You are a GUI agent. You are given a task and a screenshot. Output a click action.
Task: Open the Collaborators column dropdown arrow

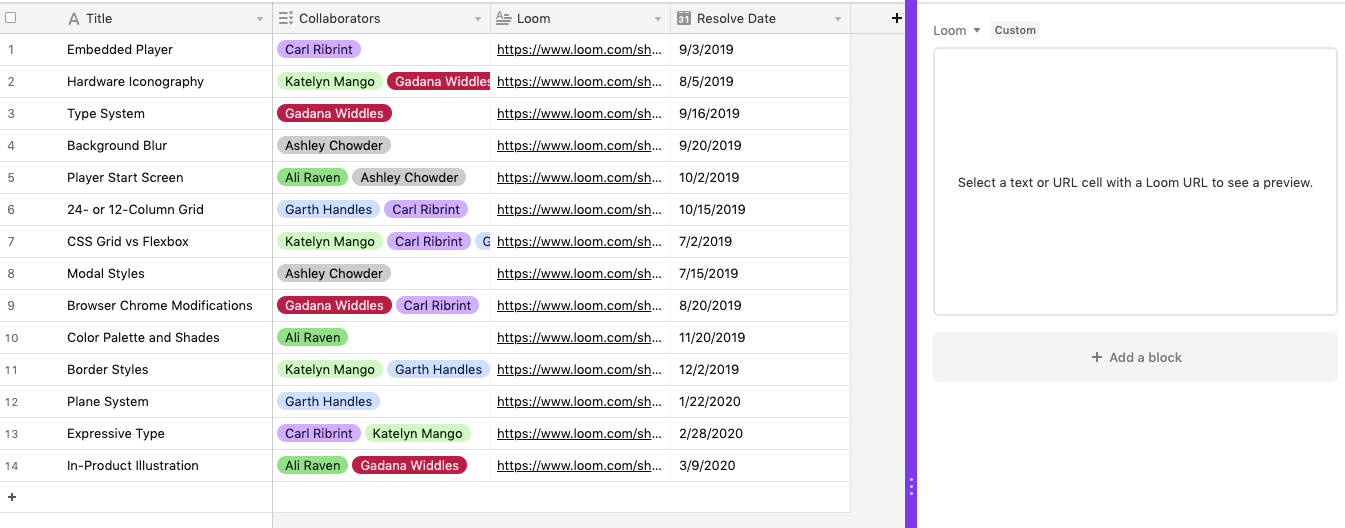tap(478, 19)
